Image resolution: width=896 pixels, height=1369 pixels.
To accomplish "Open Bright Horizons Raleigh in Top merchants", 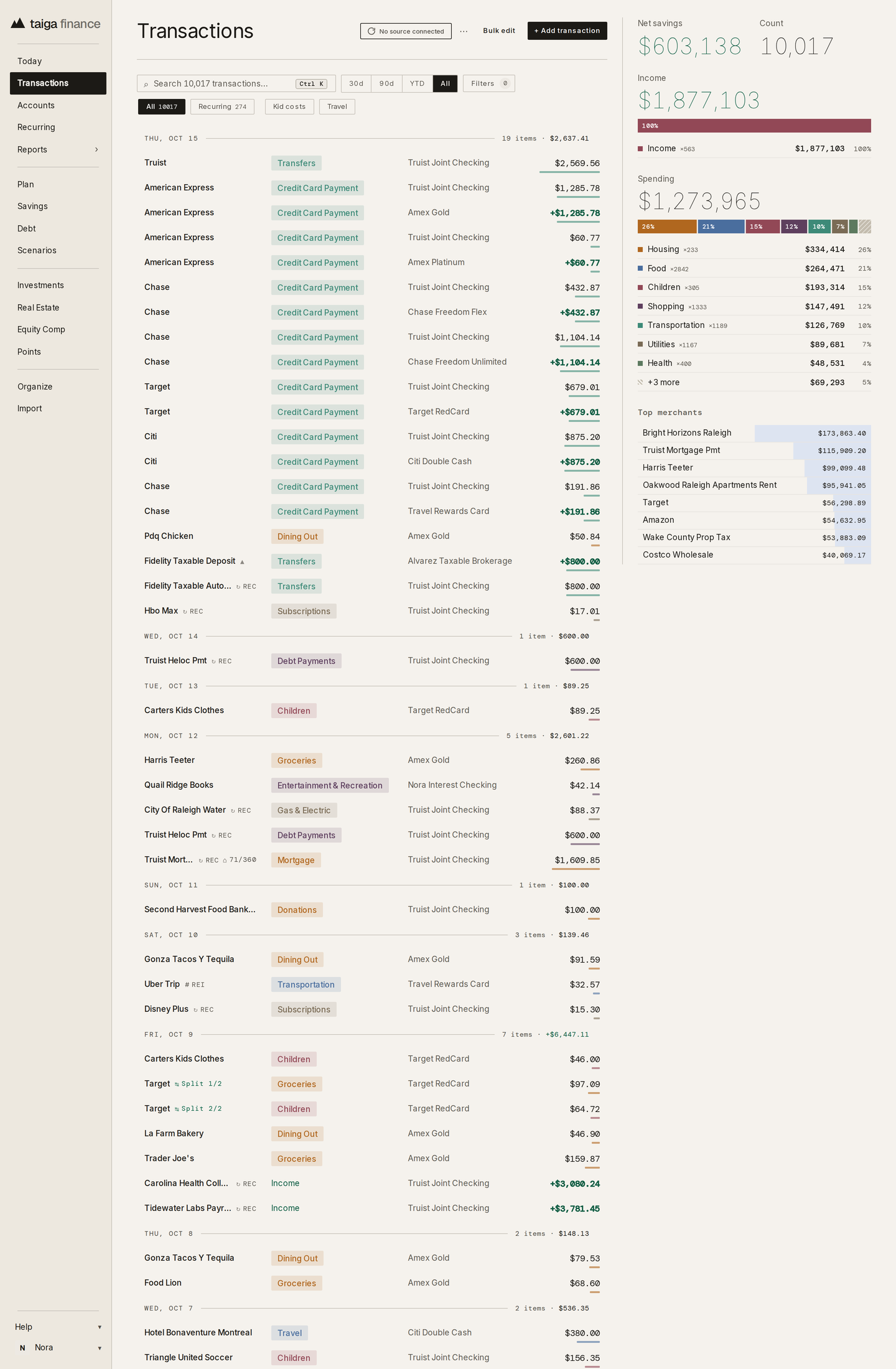I will click(754, 433).
